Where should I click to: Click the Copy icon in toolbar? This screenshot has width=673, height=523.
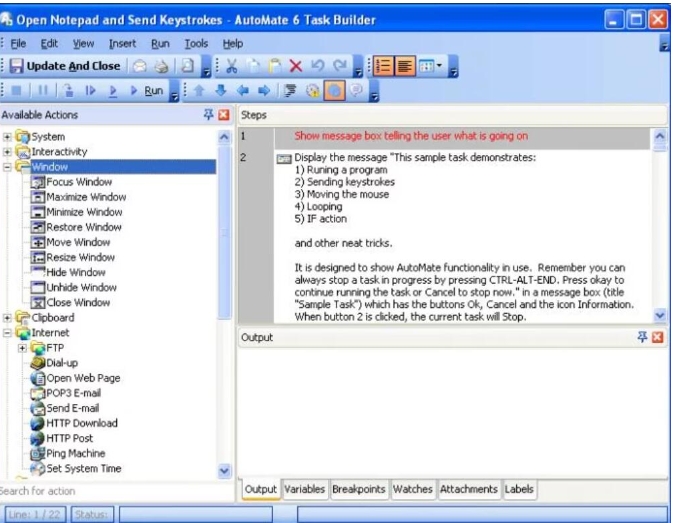[253, 66]
